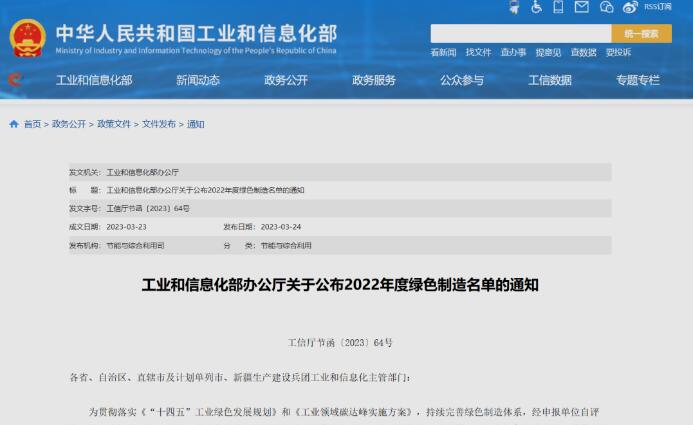693x425 pixels.
Task: Click 政策文件 in the breadcrumb
Action: (x=114, y=124)
